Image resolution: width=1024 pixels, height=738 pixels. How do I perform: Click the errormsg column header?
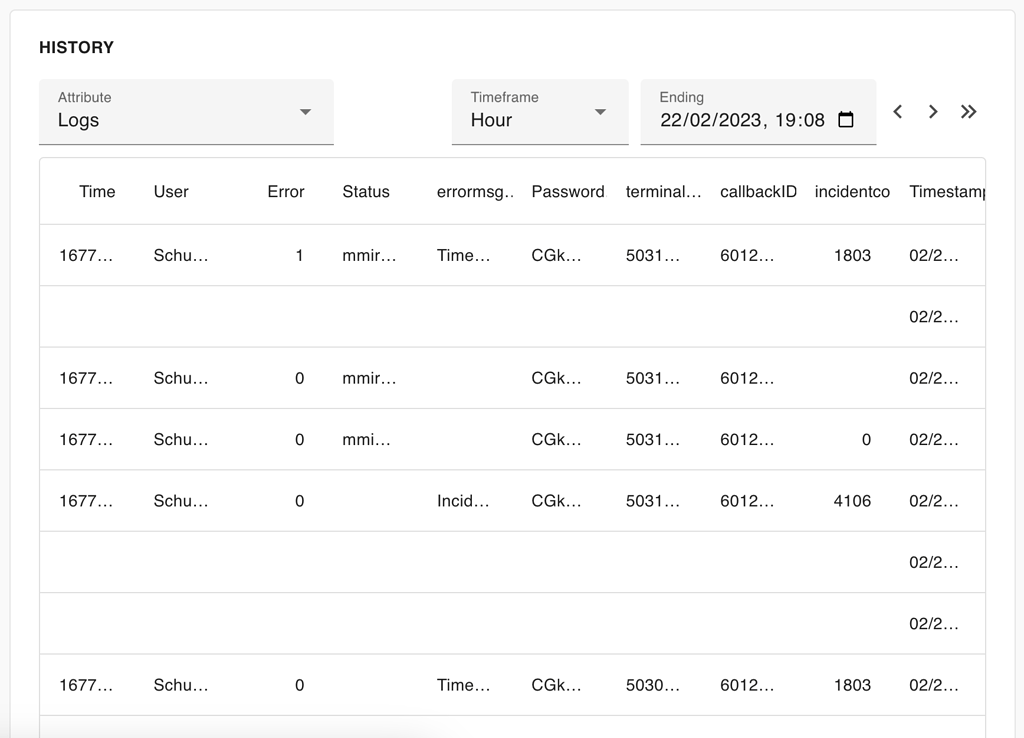point(475,191)
